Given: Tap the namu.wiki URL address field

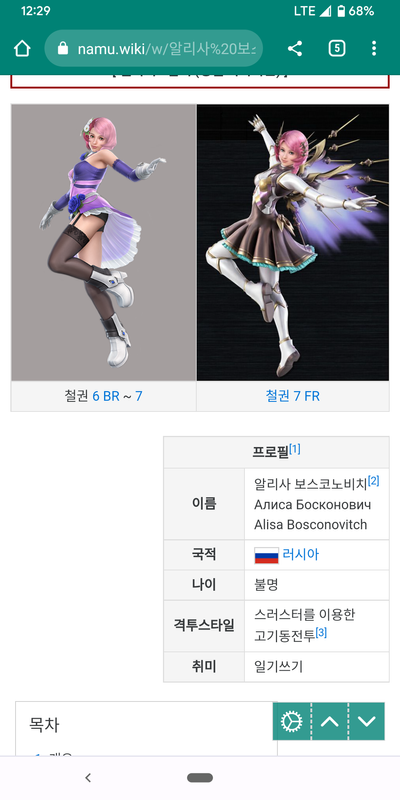Looking at the screenshot, I should [x=154, y=48].
